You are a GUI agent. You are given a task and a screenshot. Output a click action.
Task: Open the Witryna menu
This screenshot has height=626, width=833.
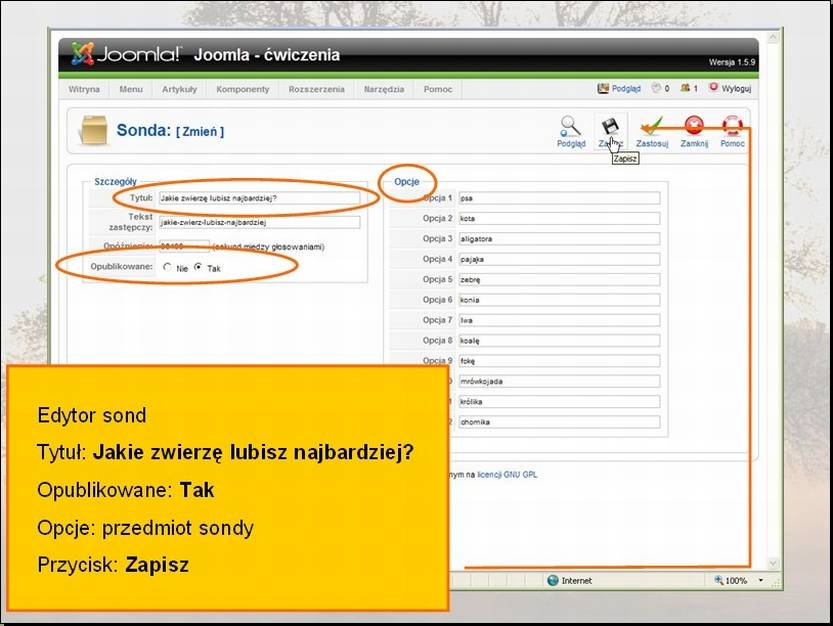coord(84,89)
